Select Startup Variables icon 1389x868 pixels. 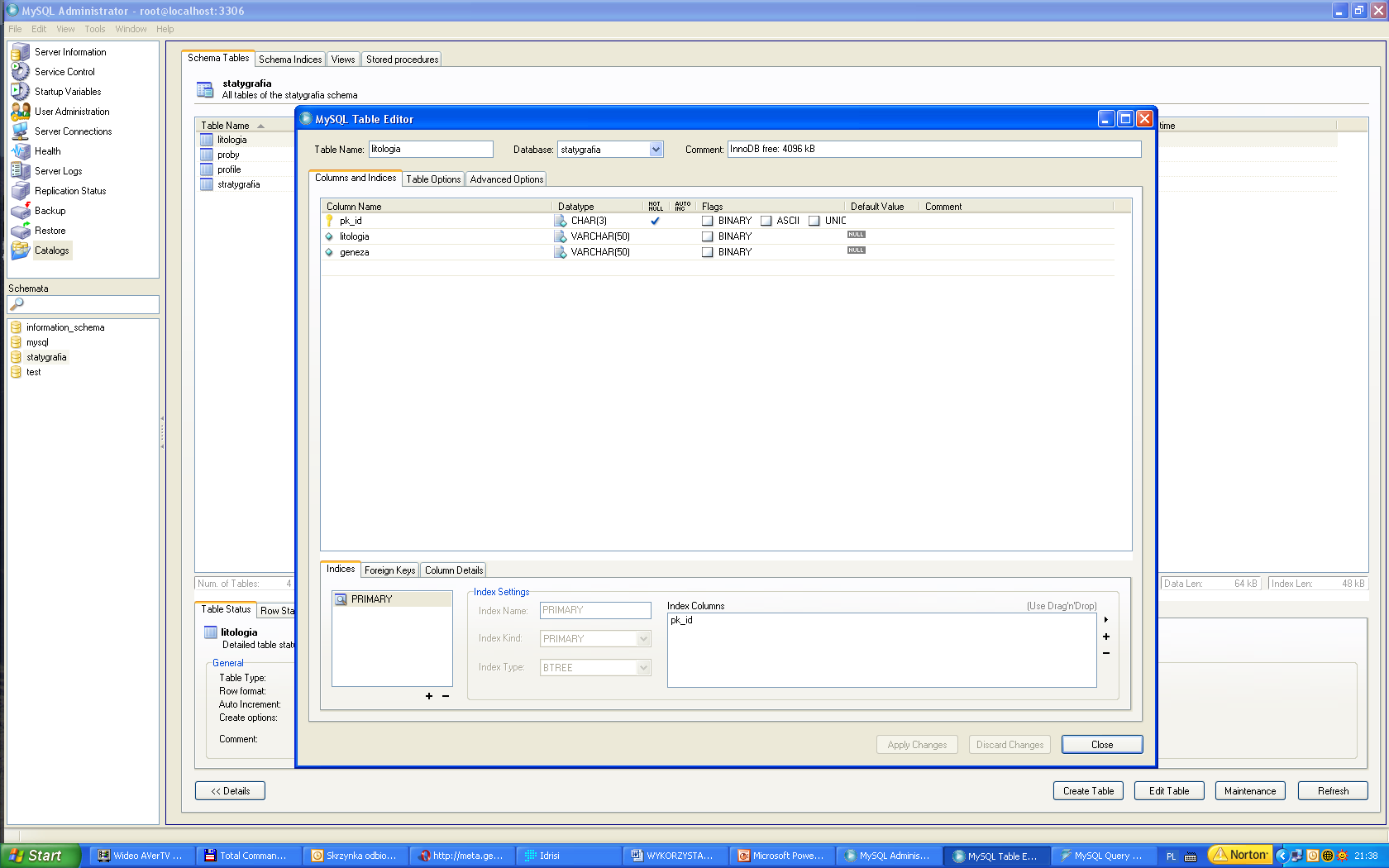(20, 92)
